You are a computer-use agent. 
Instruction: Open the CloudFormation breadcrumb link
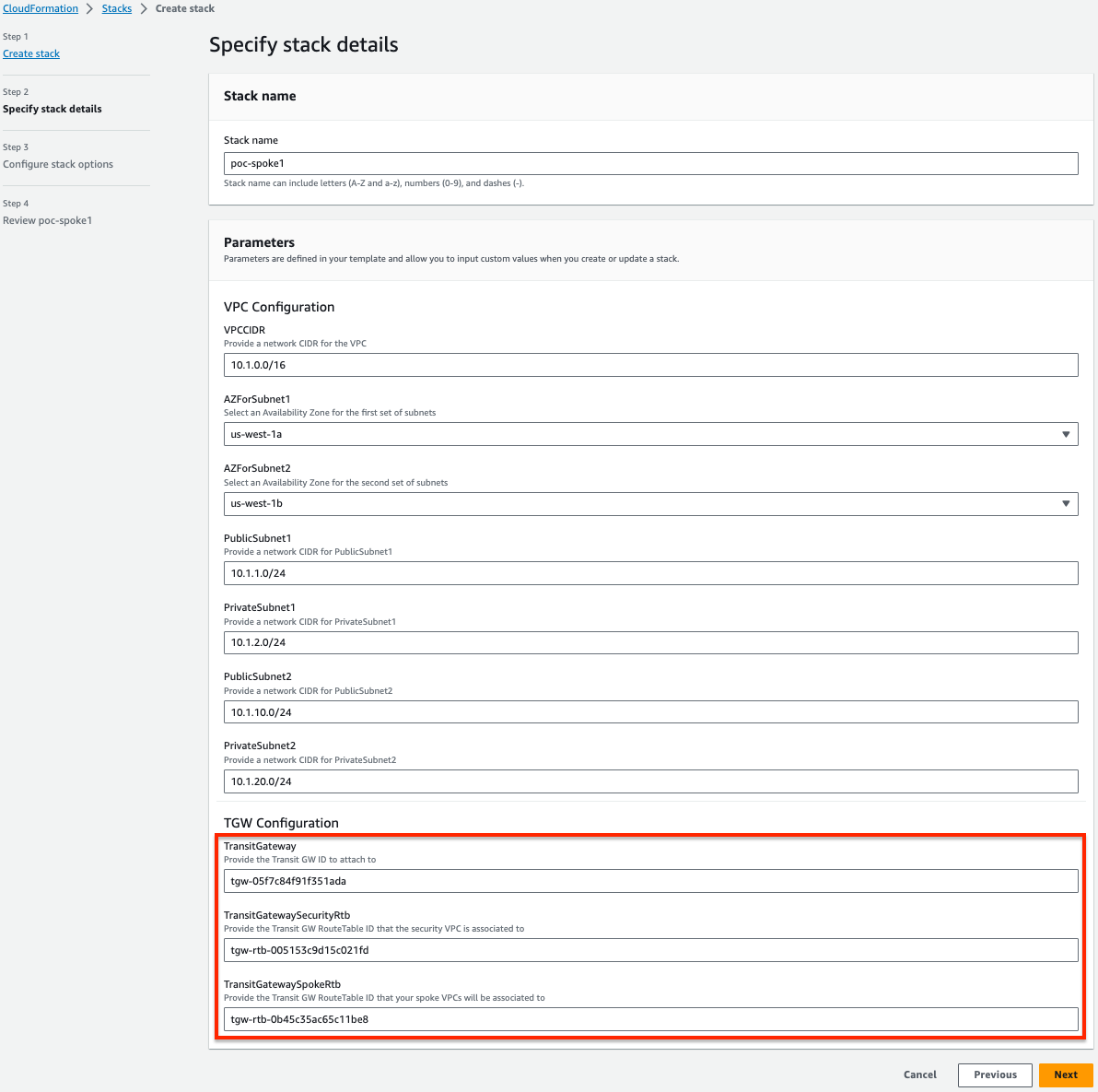tap(41, 8)
